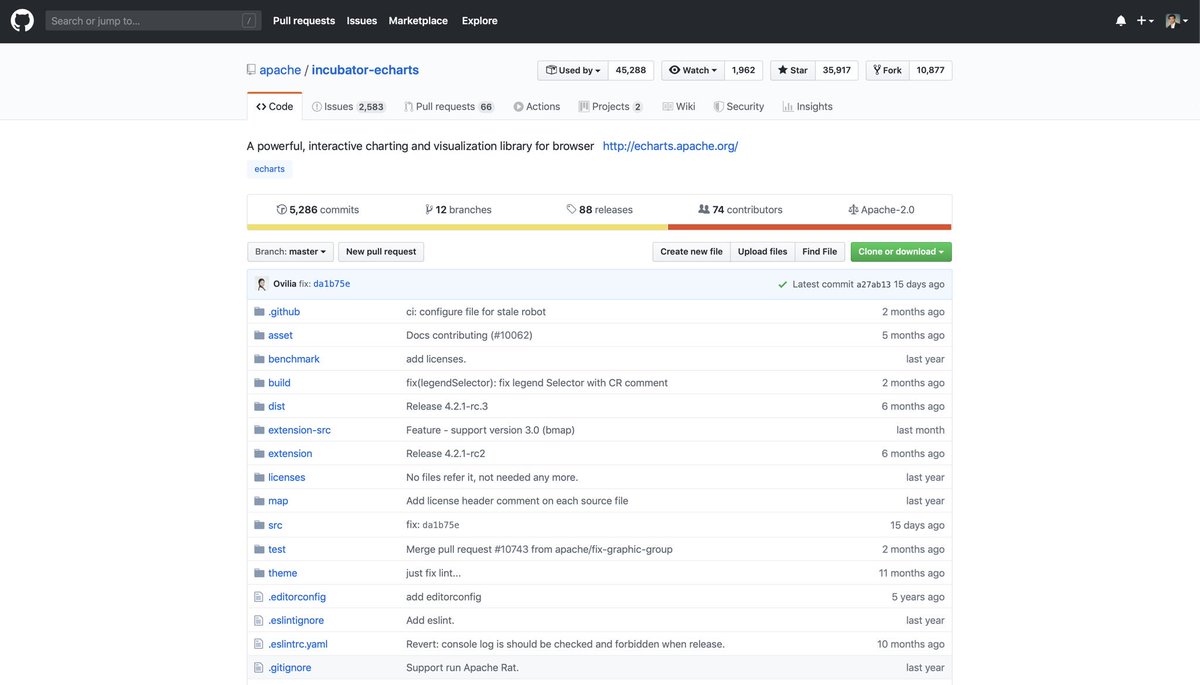Screen dimensions: 1200x685
Task: Open the plus create-new menu
Action: (1145, 21)
